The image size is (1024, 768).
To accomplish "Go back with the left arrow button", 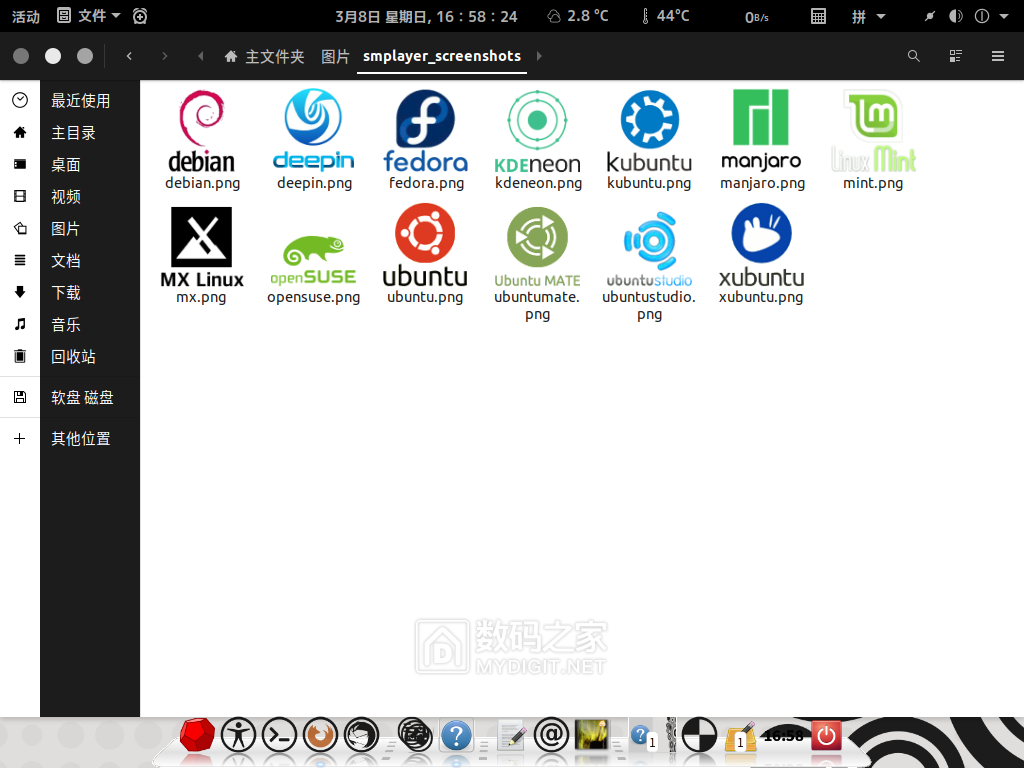I will tap(129, 56).
